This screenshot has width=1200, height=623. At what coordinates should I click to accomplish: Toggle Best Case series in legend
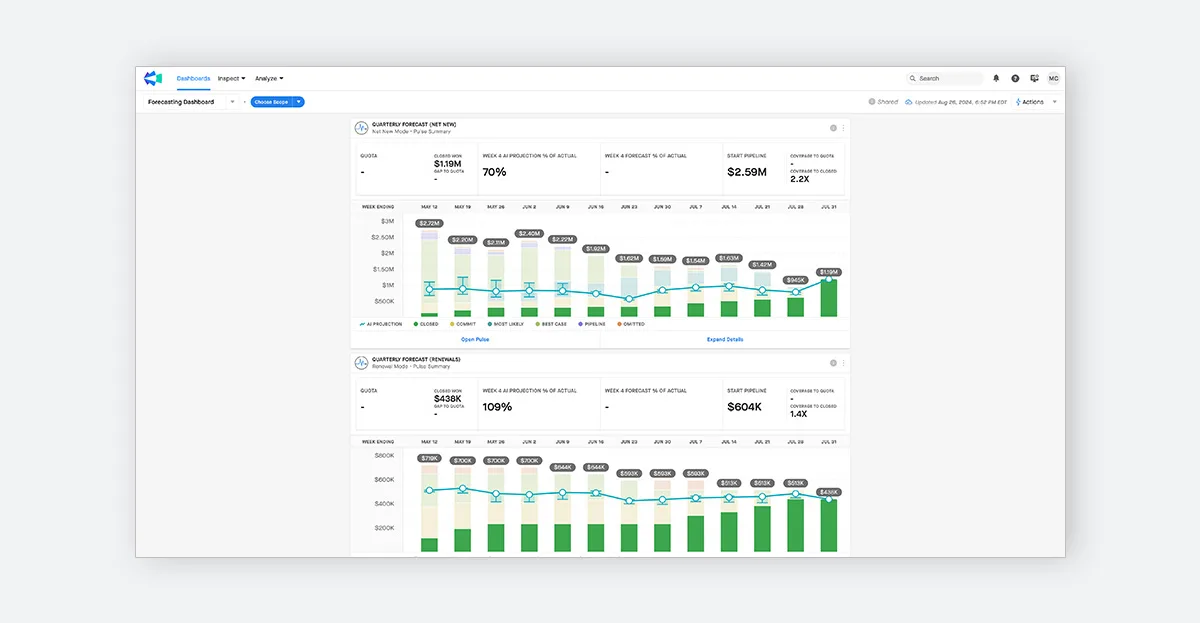552,324
